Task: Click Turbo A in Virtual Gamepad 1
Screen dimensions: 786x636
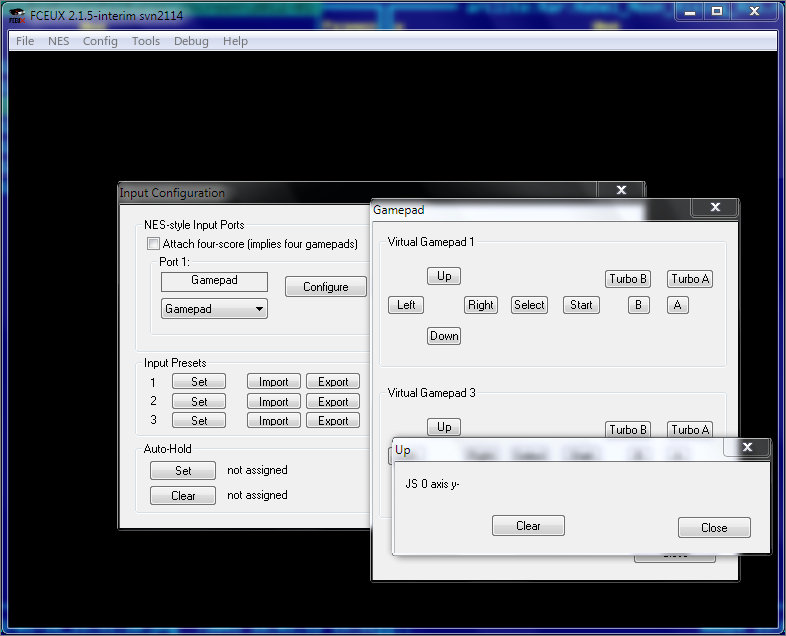Action: click(690, 279)
